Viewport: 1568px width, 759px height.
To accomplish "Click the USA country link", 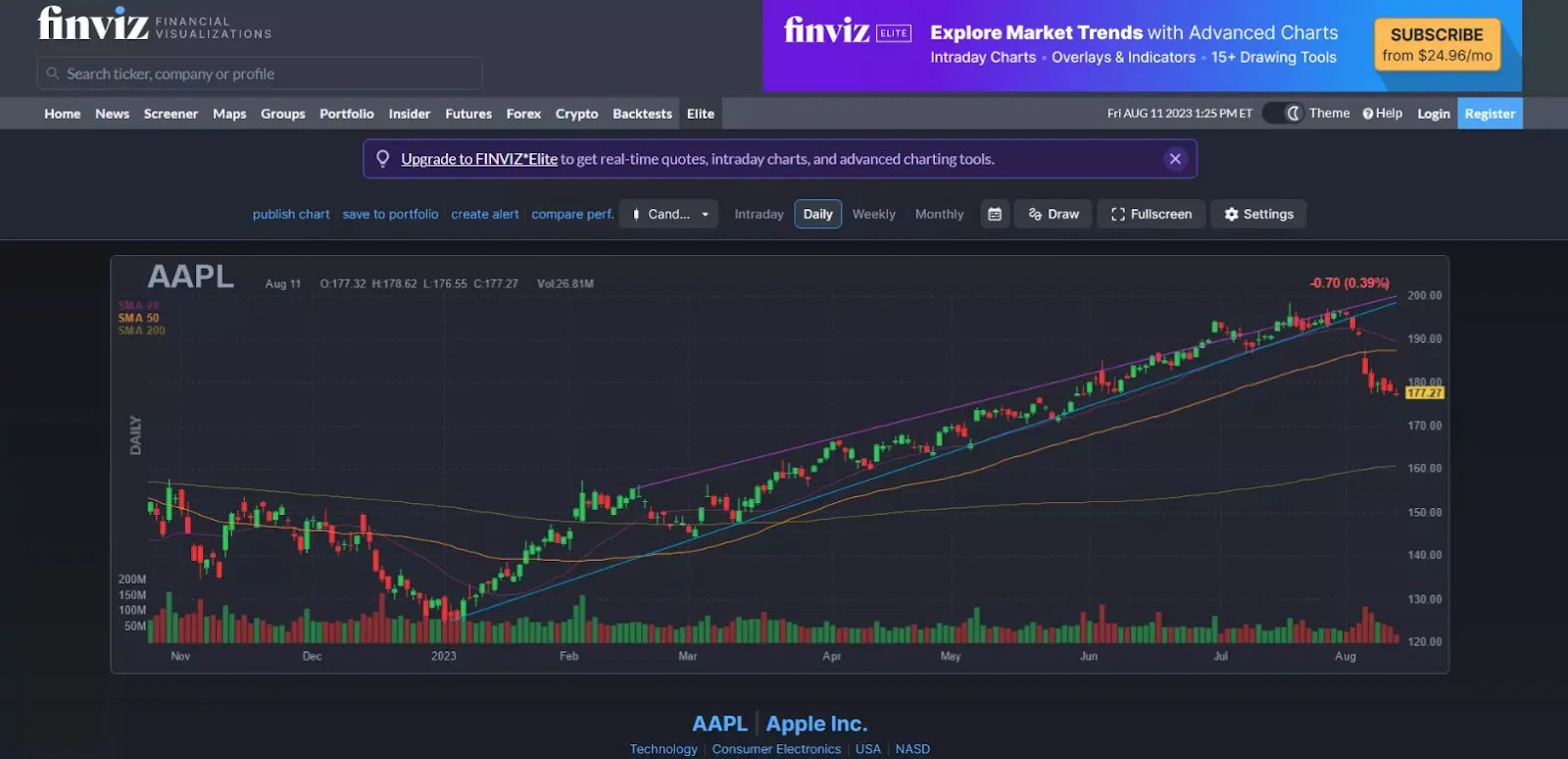I will 868,749.
